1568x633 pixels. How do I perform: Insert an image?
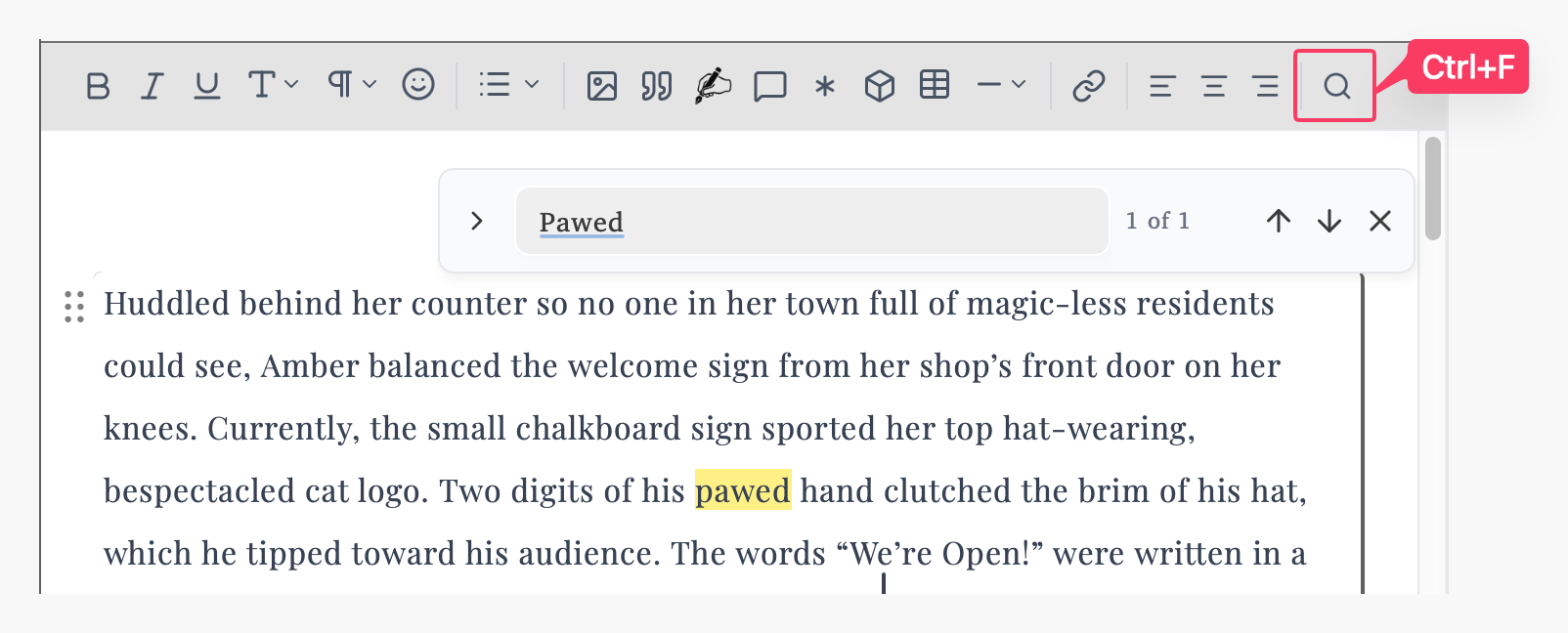tap(602, 86)
